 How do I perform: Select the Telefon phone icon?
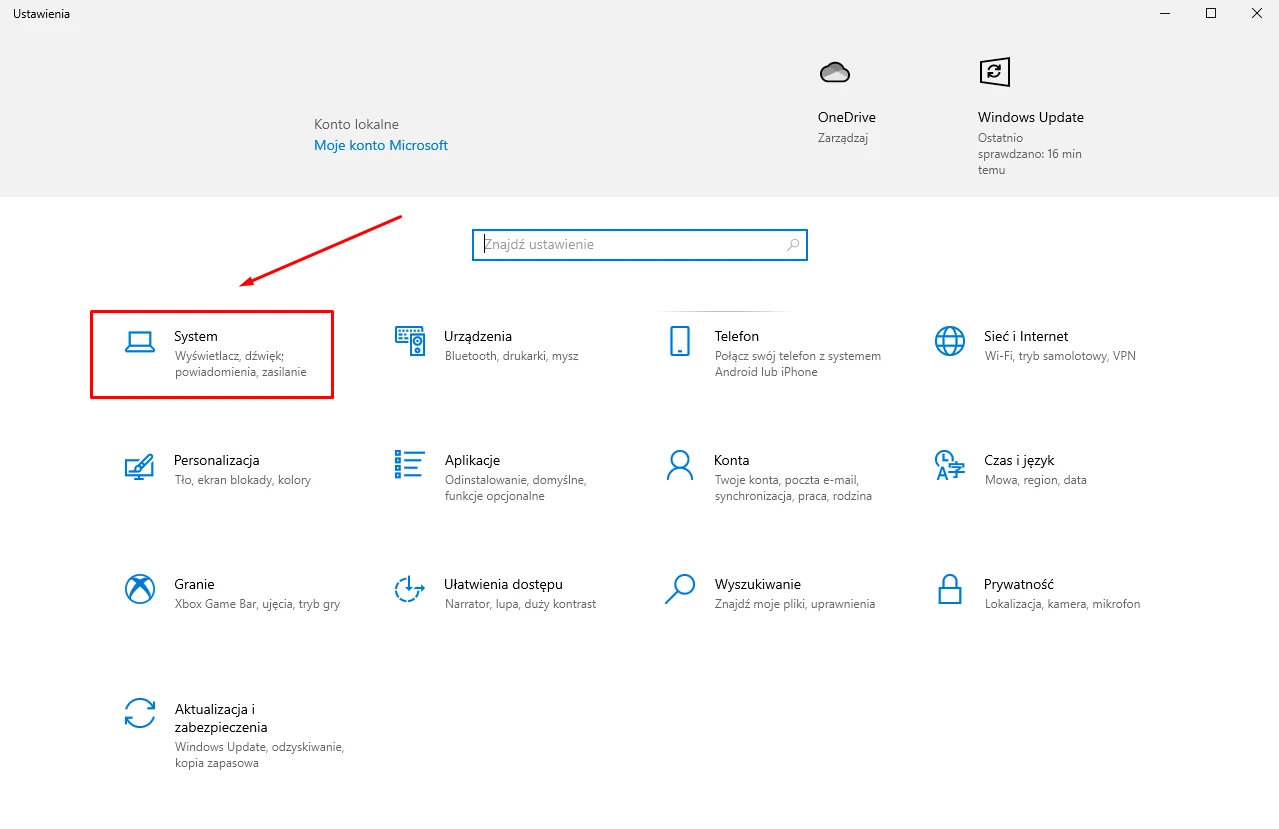(680, 342)
